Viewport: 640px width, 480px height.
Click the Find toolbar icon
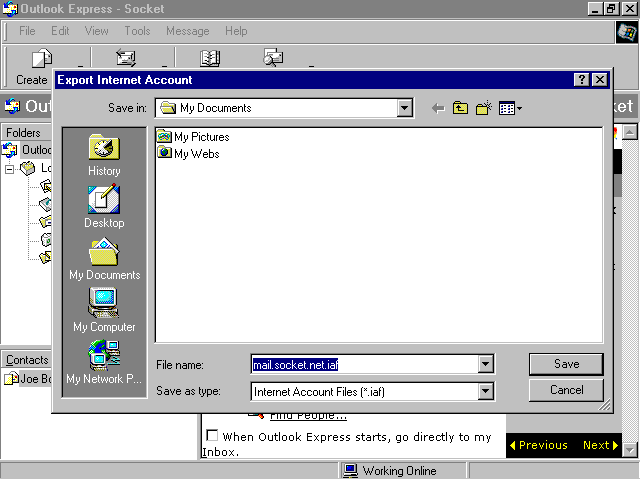pyautogui.click(x=273, y=57)
